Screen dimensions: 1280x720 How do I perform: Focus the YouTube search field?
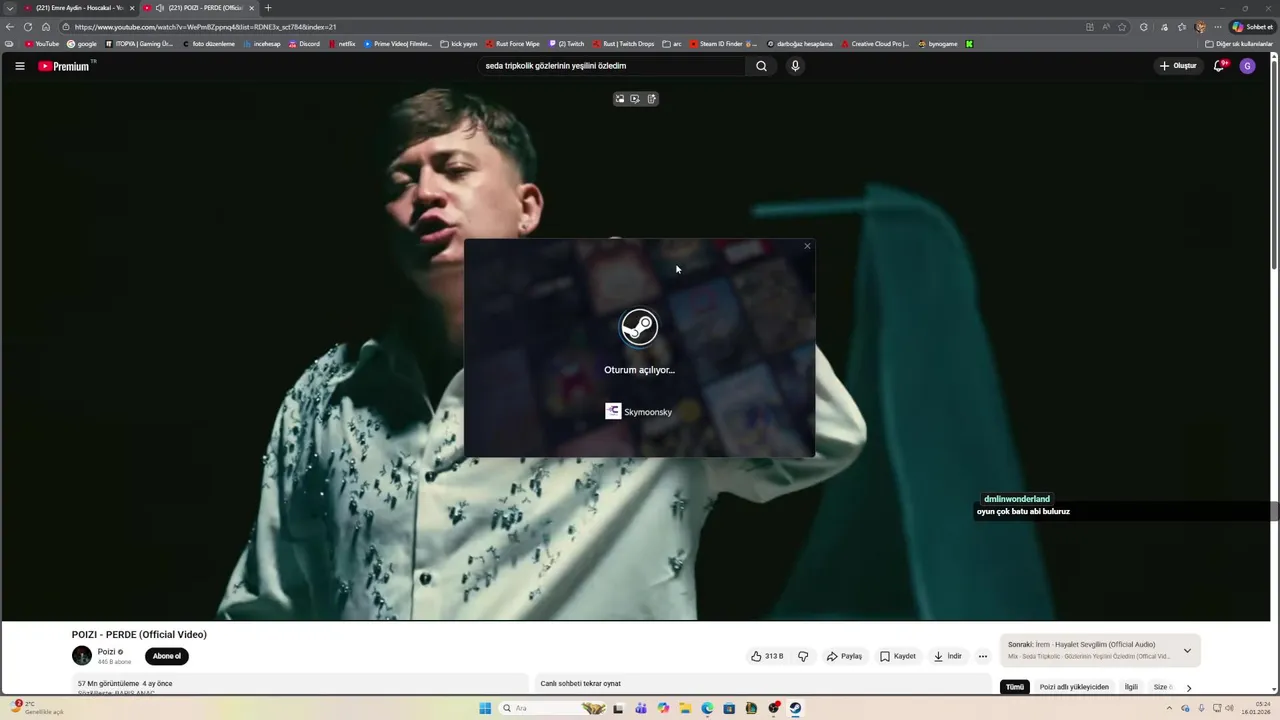pos(611,66)
